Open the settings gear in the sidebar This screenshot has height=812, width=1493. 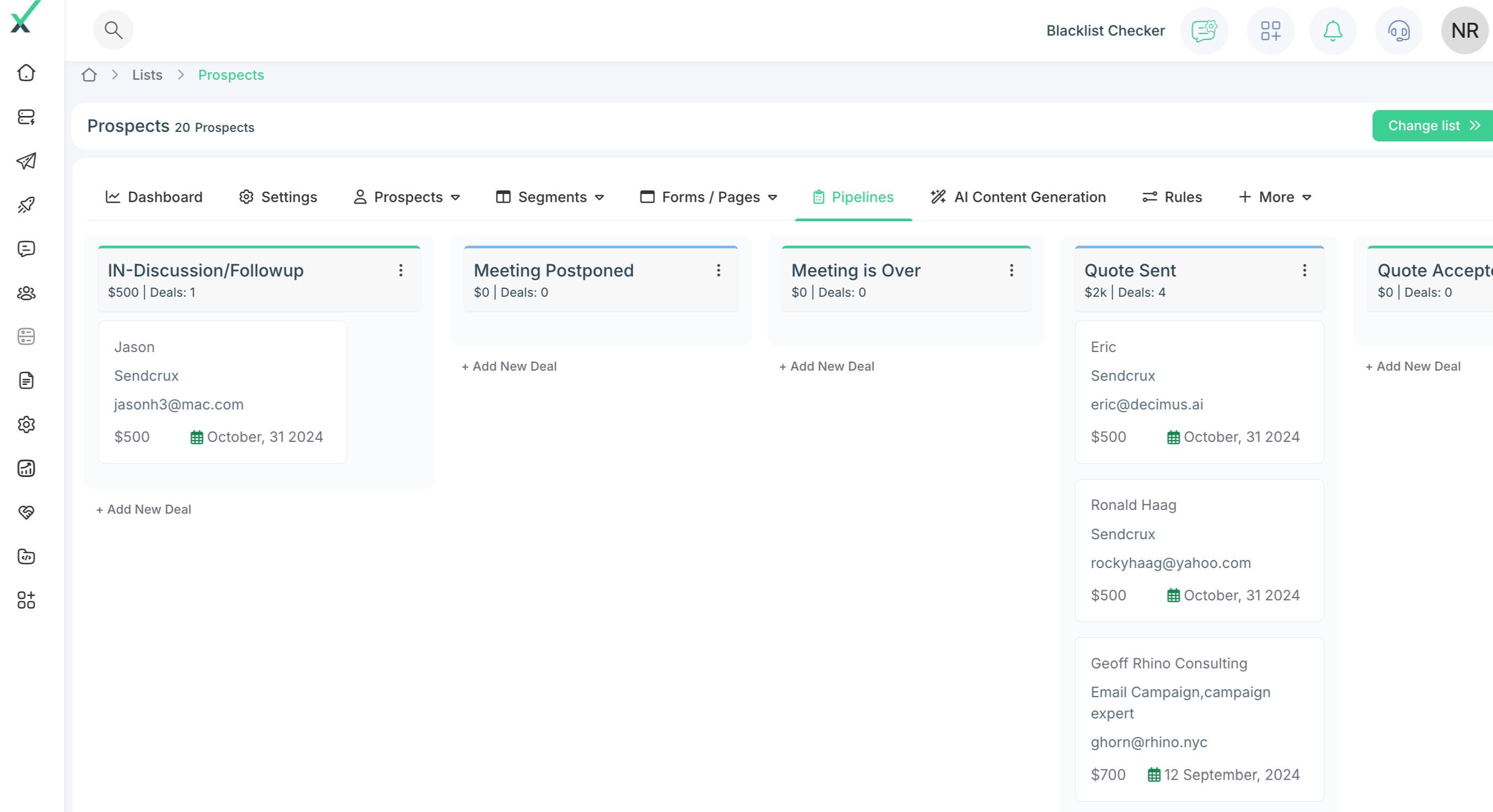(x=26, y=424)
